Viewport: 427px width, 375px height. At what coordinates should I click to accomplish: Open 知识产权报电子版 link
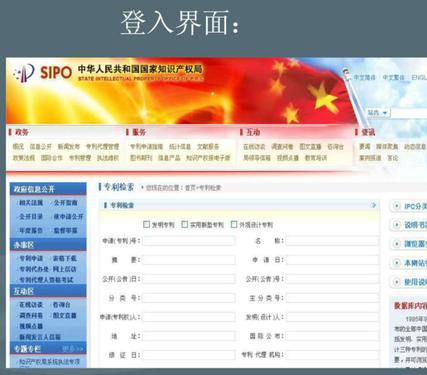(x=208, y=158)
